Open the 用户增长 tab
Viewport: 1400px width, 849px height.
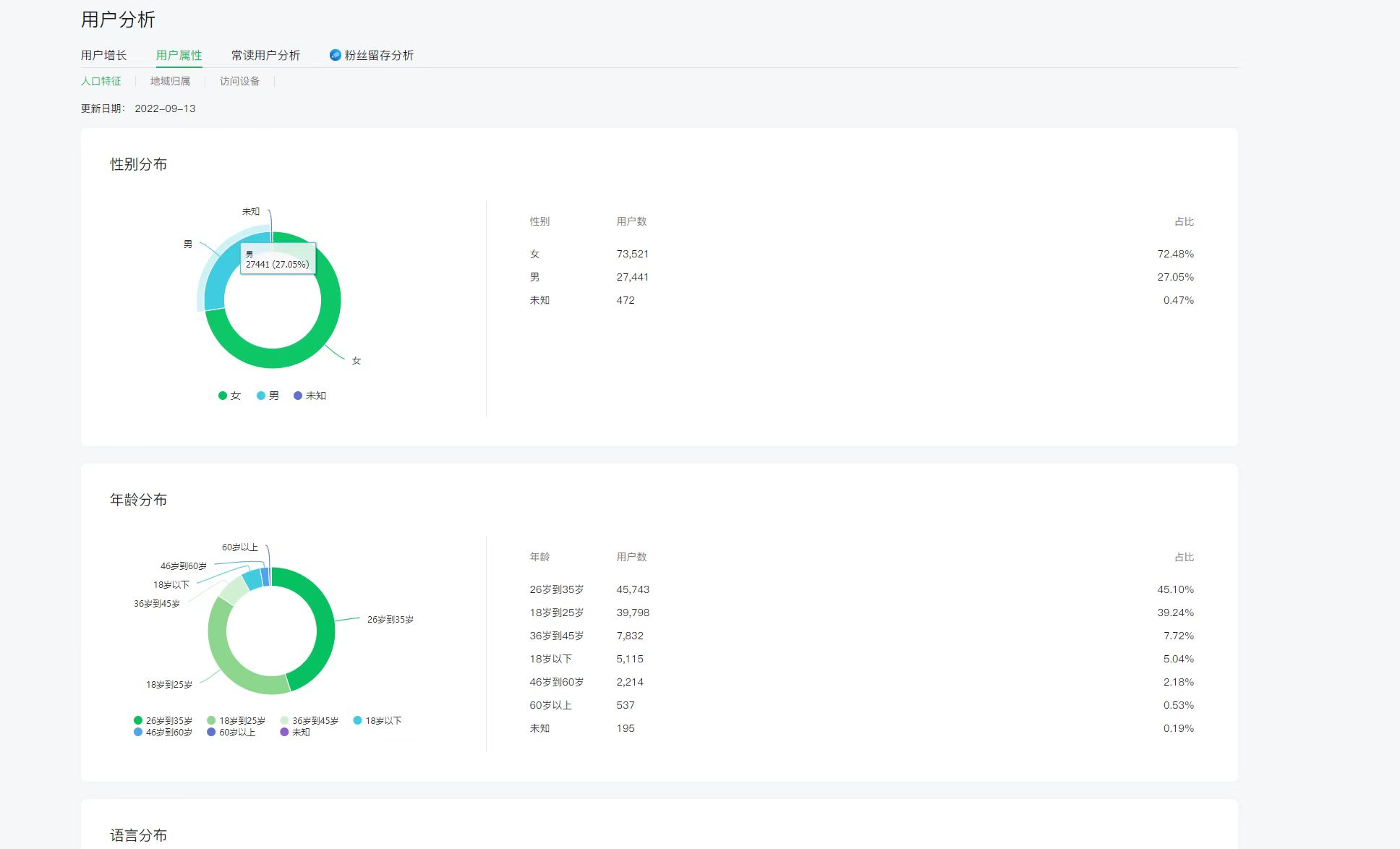[103, 55]
